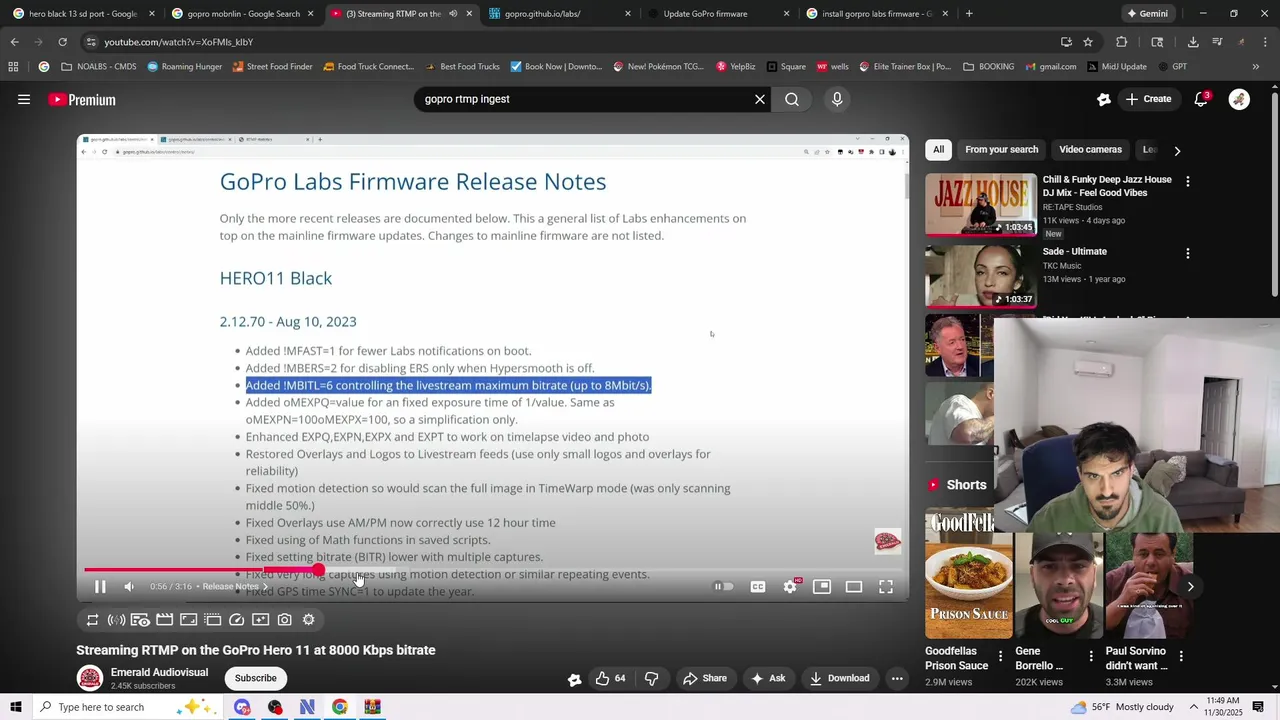Select the All filter chip
The width and height of the screenshot is (1280, 720).
tap(938, 150)
